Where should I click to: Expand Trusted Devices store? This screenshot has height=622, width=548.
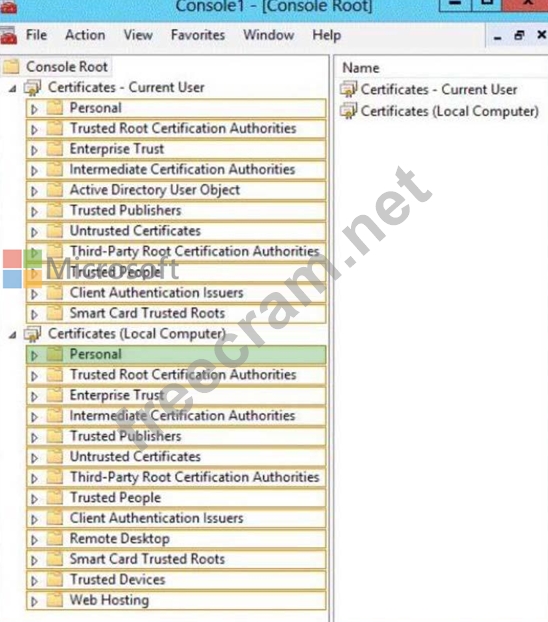(x=35, y=581)
